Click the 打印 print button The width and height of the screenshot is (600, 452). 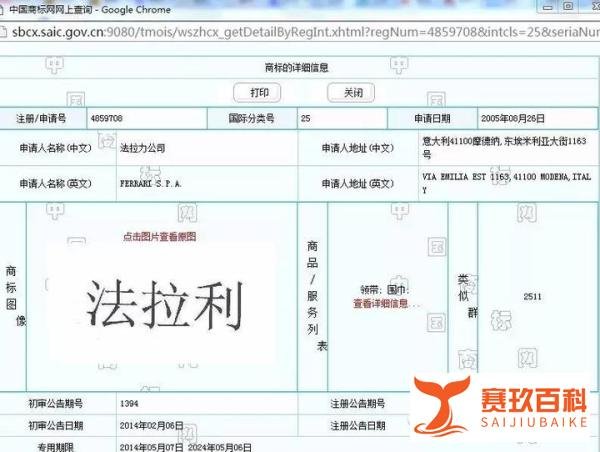point(257,93)
